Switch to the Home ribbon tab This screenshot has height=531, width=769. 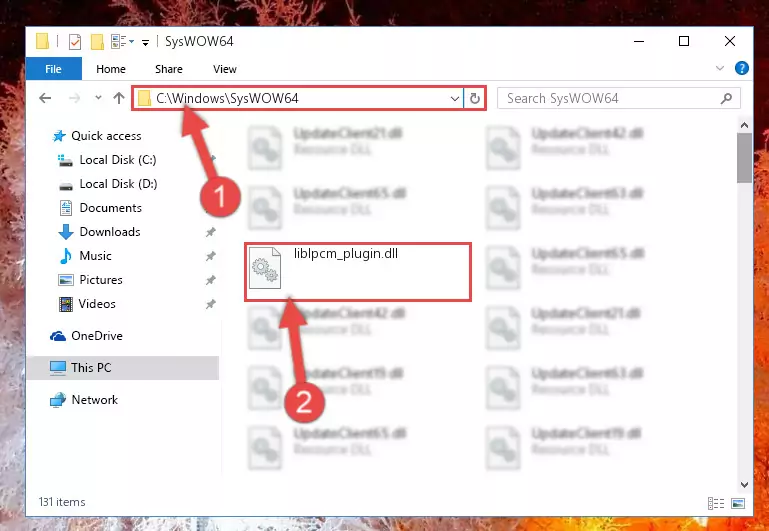[x=111, y=69]
